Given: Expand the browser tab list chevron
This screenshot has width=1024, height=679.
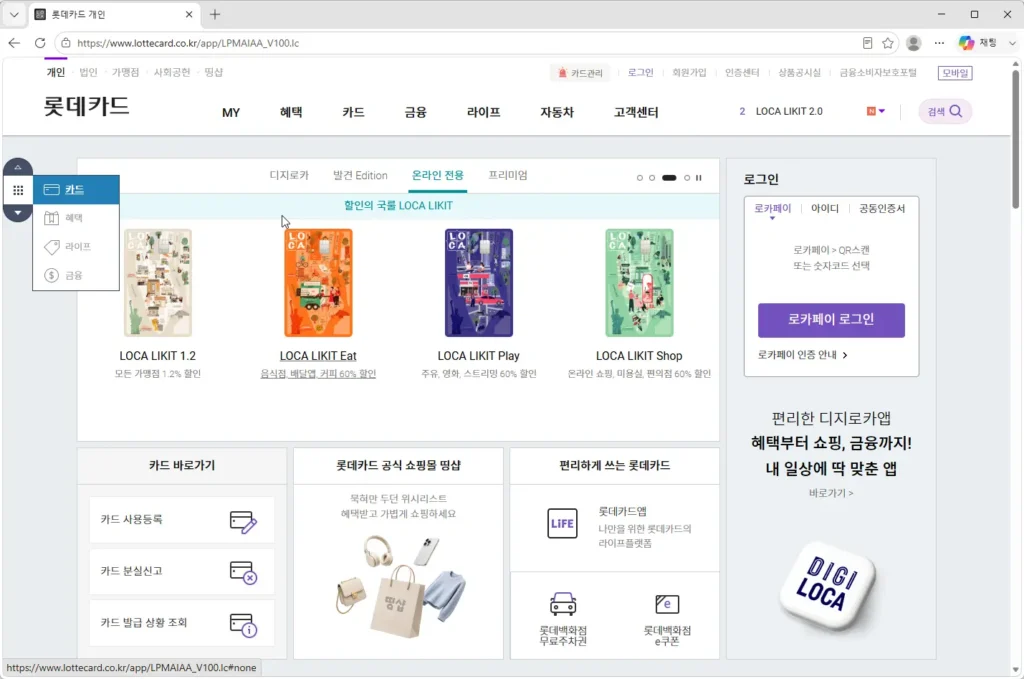Looking at the screenshot, I should [14, 14].
